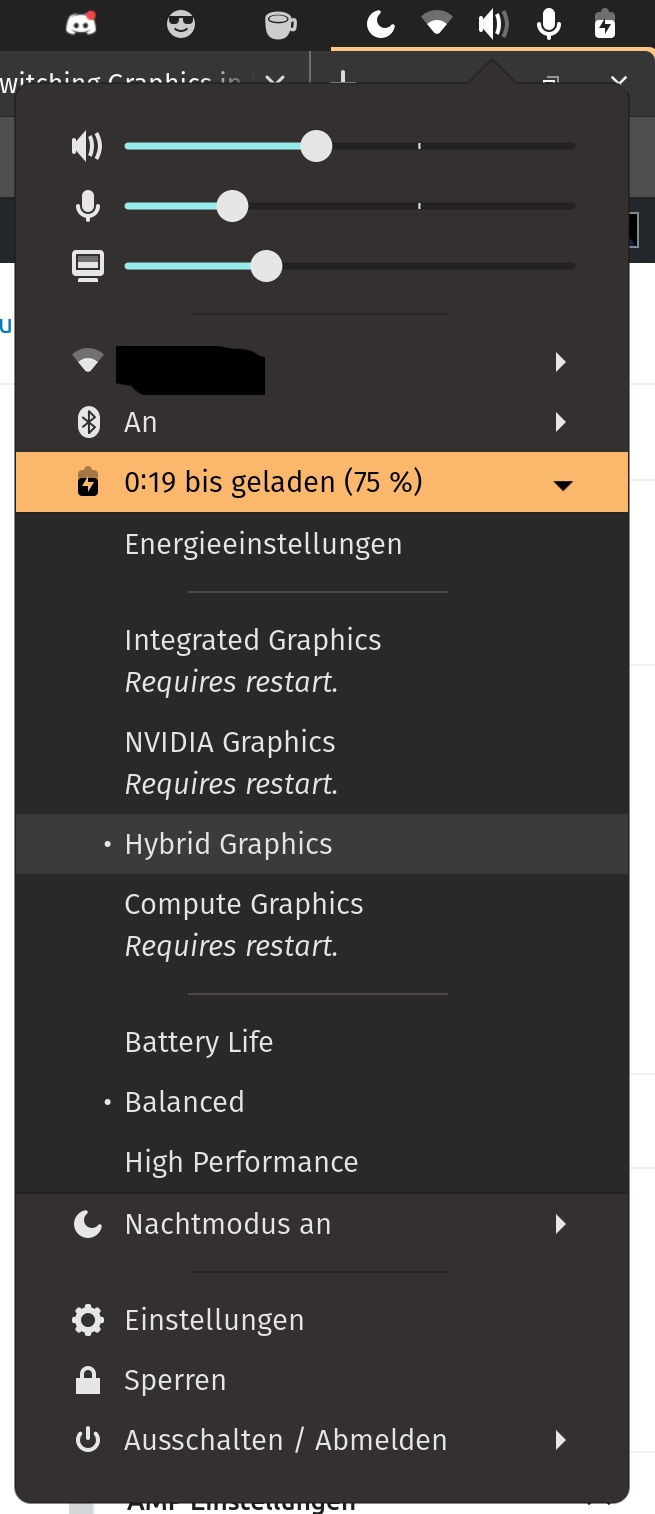Click the Bluetooth icon next to An
The width and height of the screenshot is (655, 1514).
point(88,422)
